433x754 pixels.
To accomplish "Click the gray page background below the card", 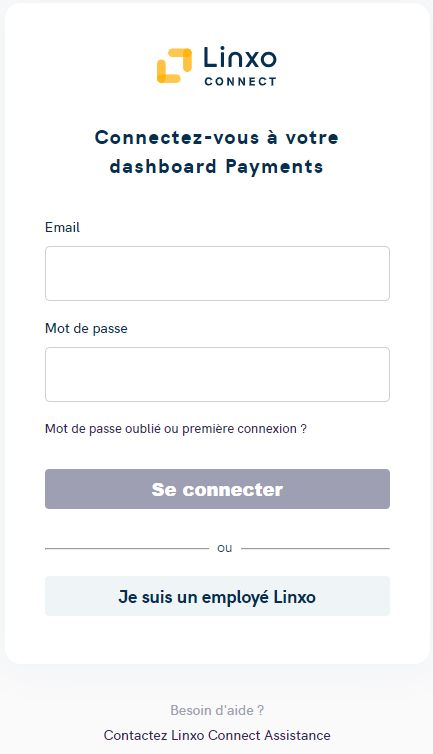I will click(58, 712).
